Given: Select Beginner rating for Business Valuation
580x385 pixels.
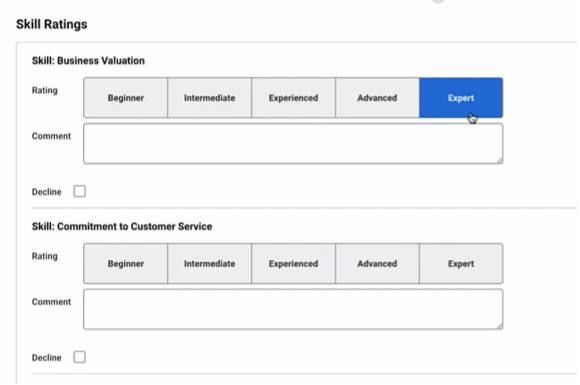Looking at the screenshot, I should [x=126, y=98].
